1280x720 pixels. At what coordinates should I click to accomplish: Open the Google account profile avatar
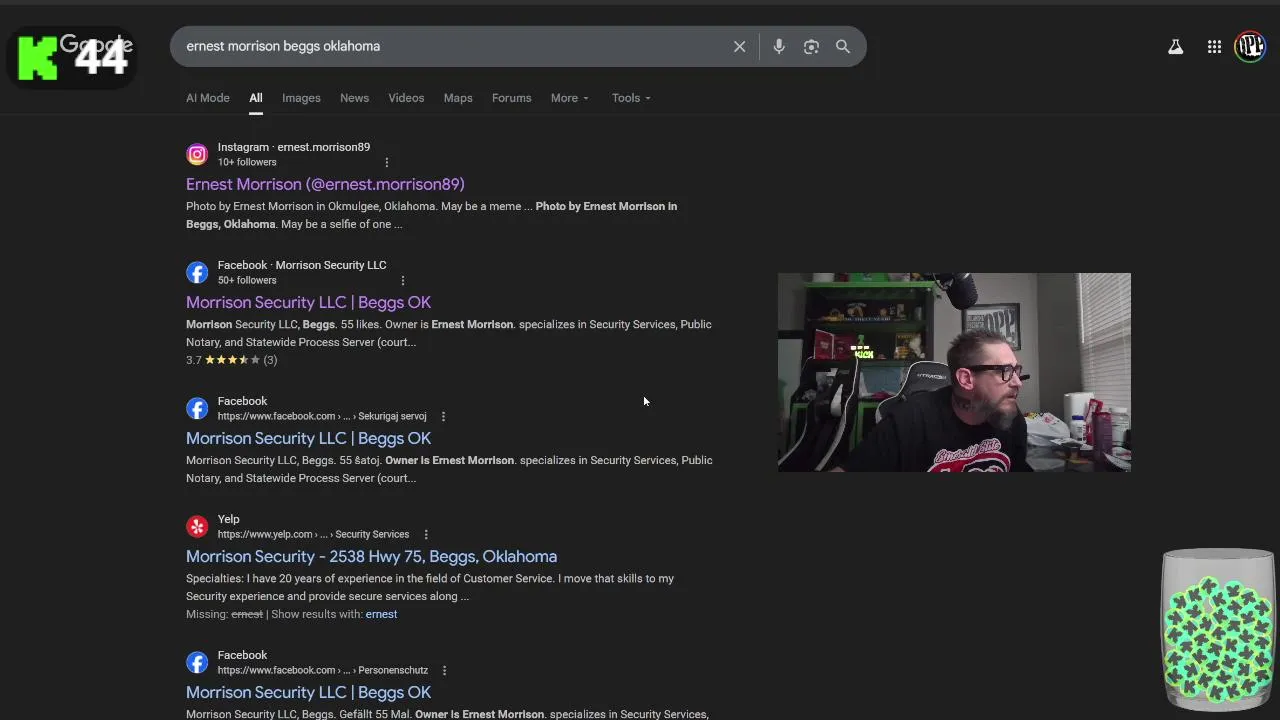1250,46
